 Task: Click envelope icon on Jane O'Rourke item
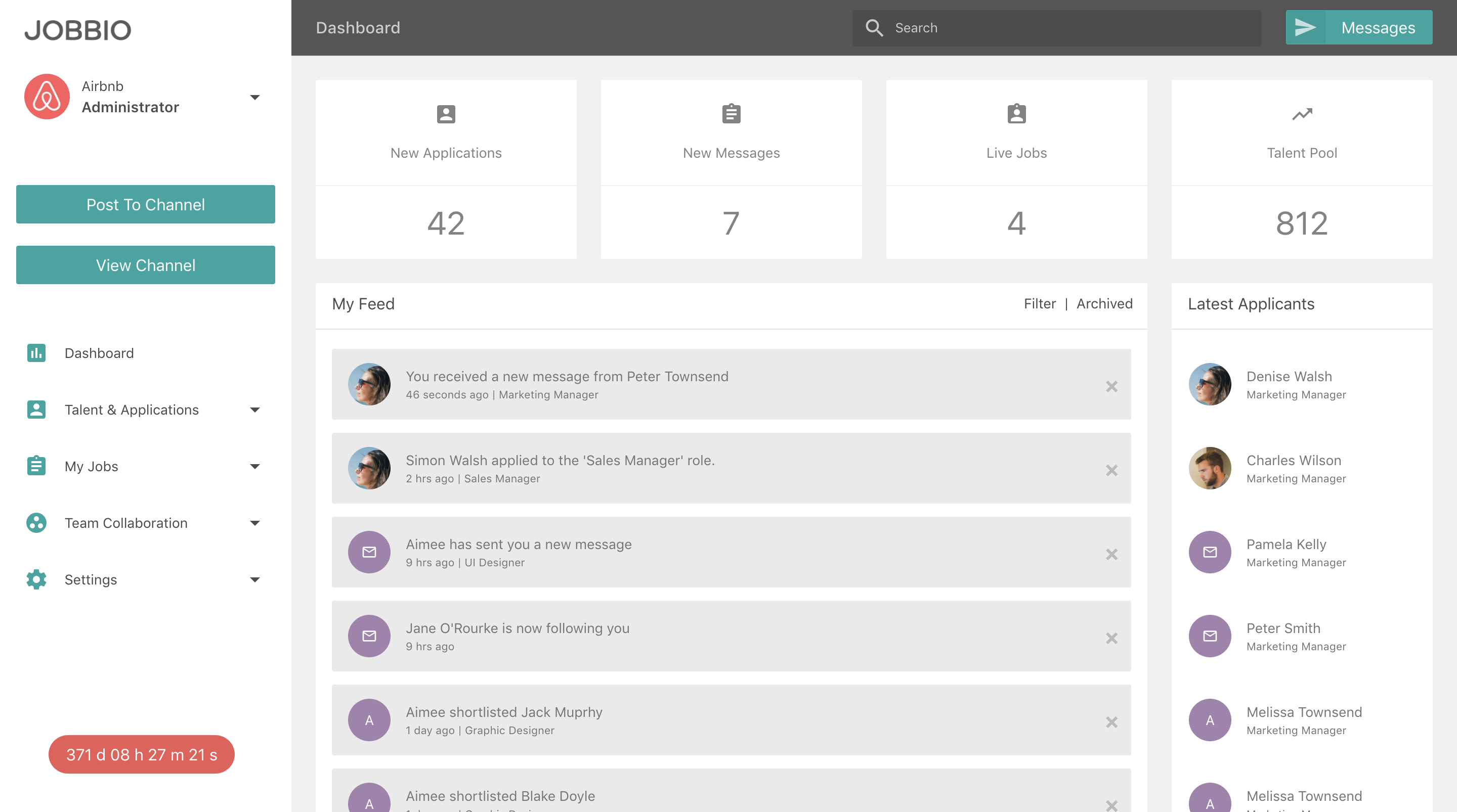pos(369,636)
